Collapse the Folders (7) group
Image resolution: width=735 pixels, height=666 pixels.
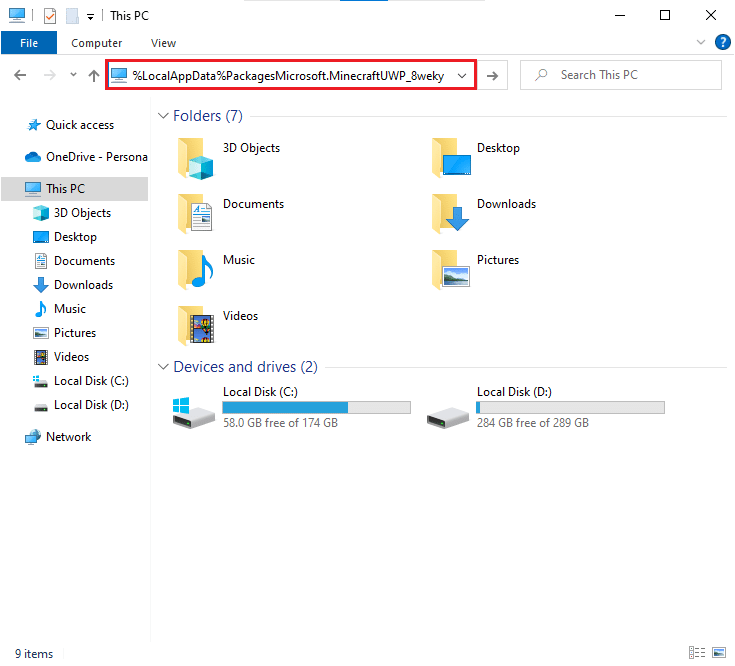coord(163,116)
